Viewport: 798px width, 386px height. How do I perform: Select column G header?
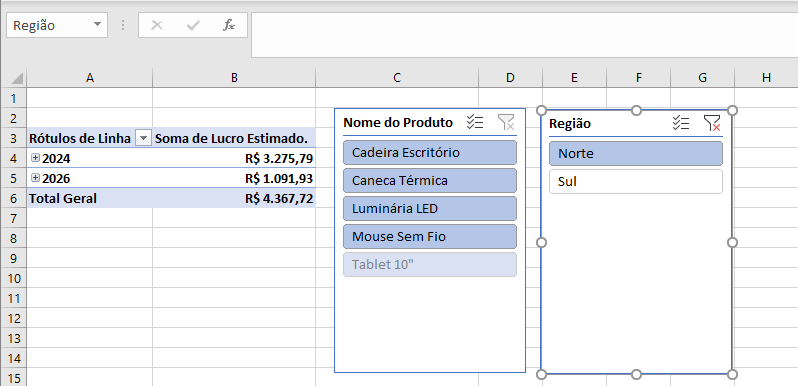702,77
